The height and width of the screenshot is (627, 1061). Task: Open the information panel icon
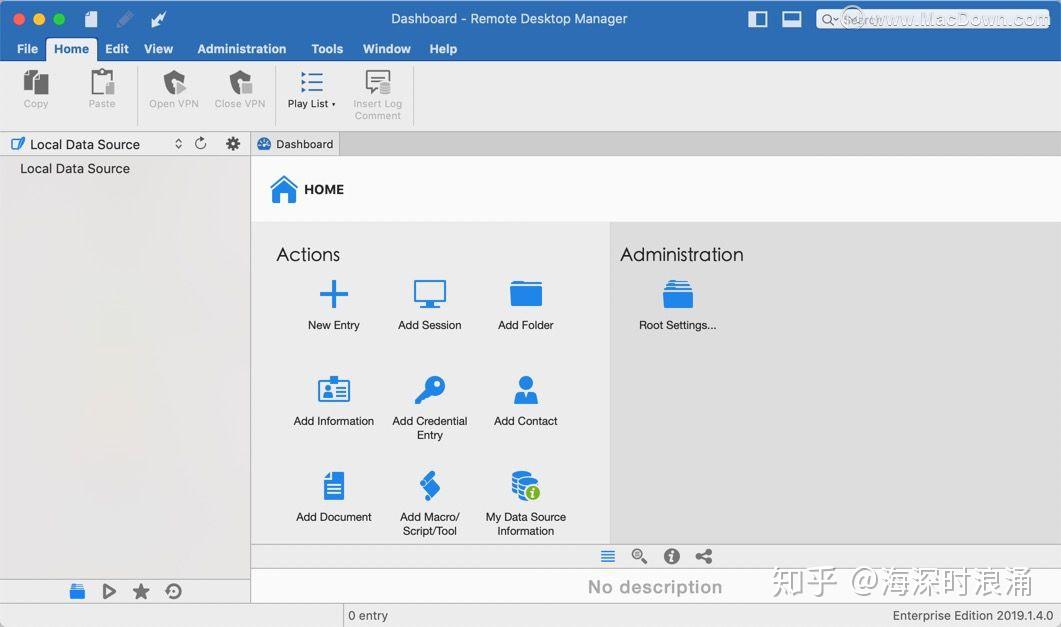pyautogui.click(x=671, y=556)
